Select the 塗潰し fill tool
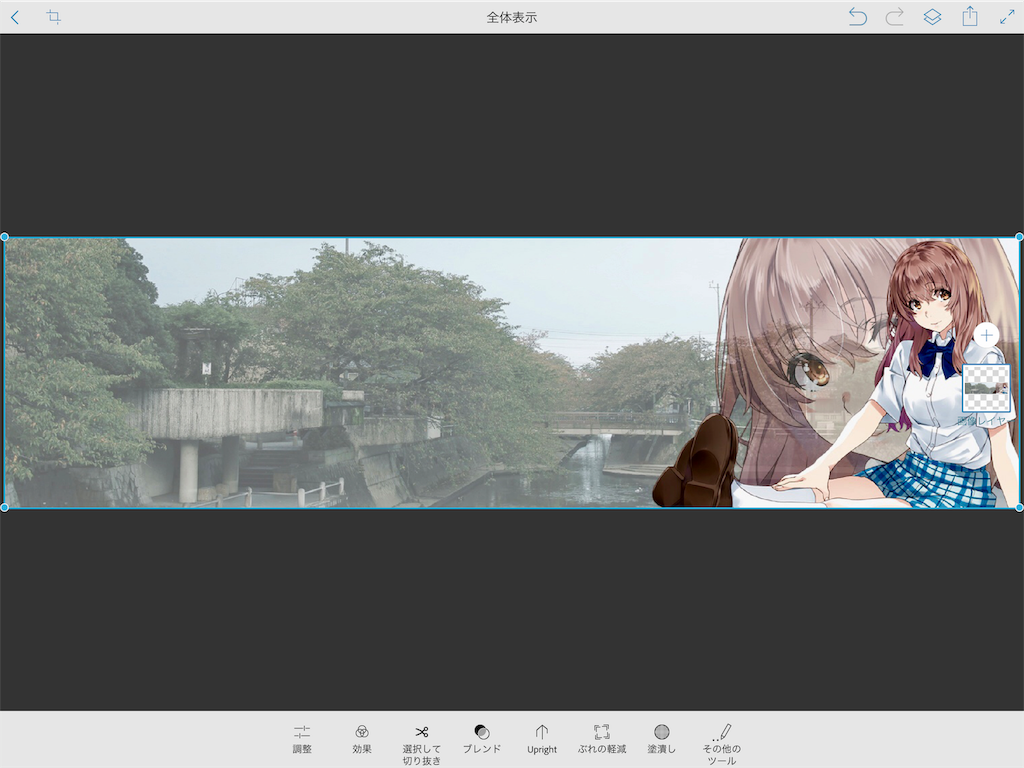Screen dimensions: 1024x768 tap(662, 739)
